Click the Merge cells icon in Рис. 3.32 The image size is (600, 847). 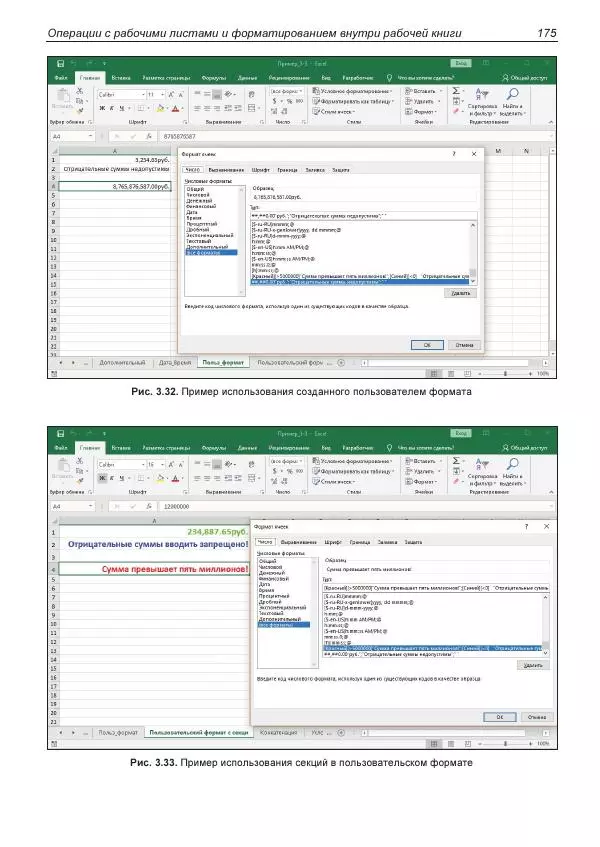(252, 108)
